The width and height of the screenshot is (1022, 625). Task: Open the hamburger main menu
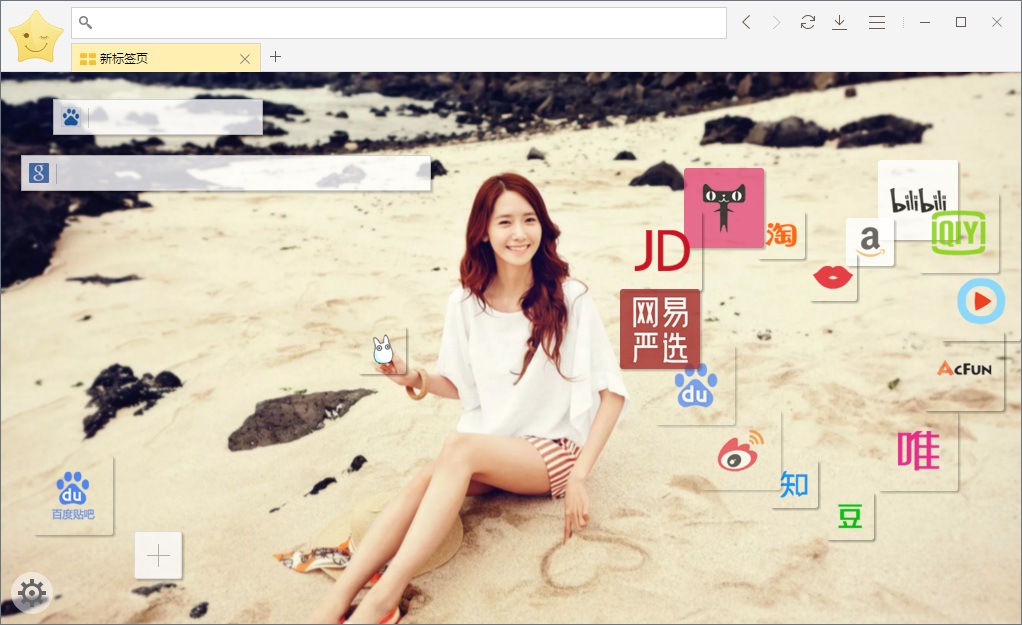[877, 23]
